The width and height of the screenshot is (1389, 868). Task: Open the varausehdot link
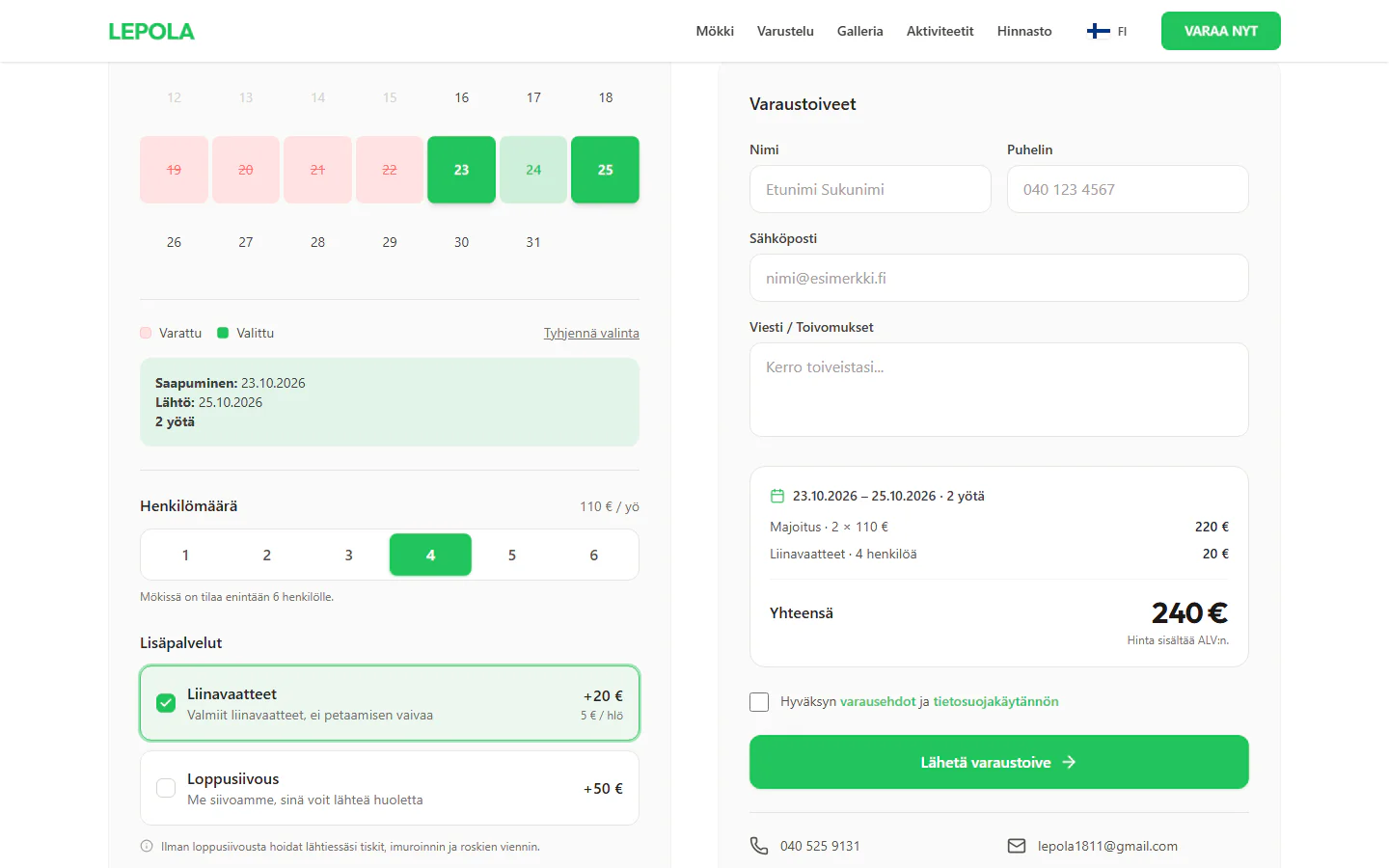coord(878,702)
